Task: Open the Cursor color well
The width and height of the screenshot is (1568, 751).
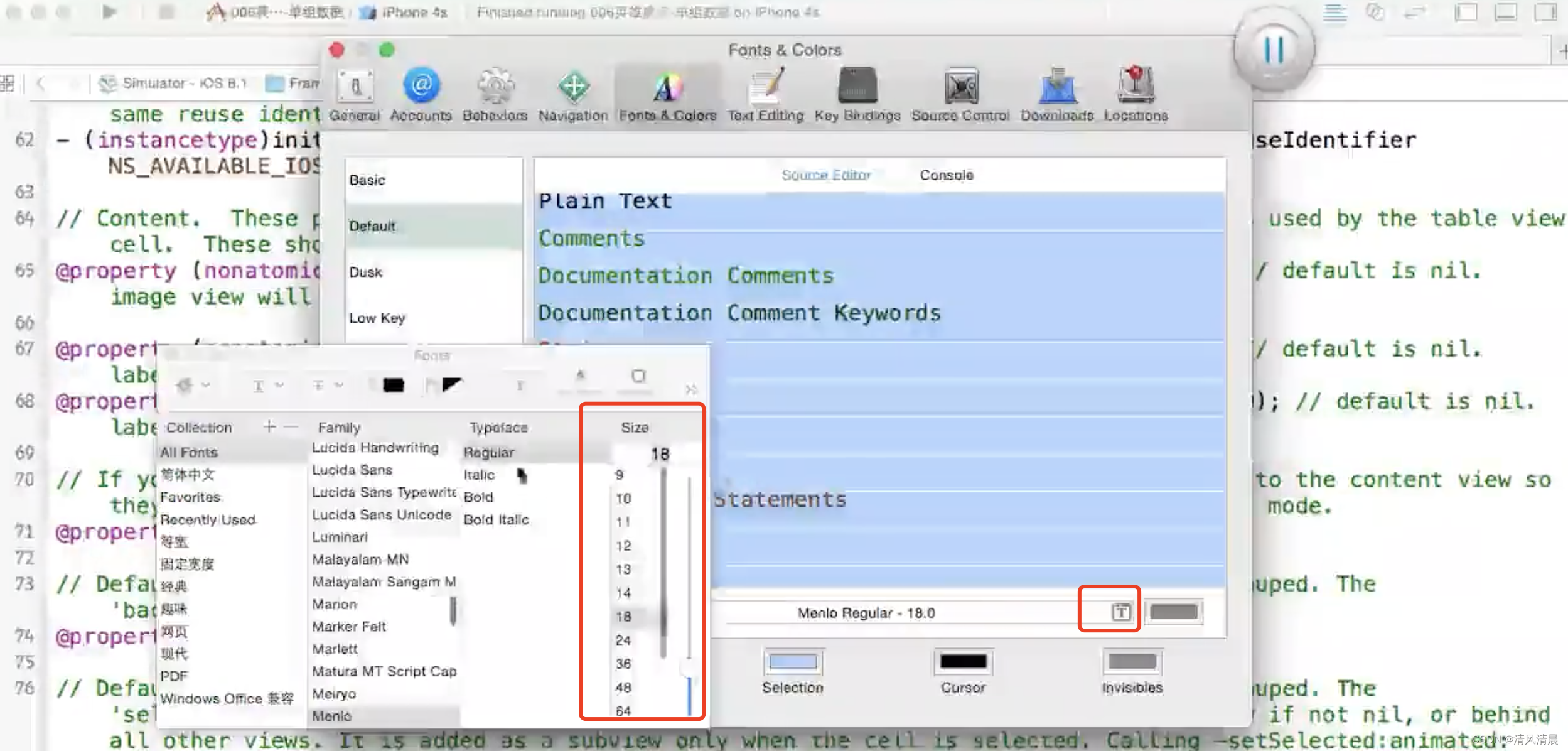Action: tap(964, 662)
